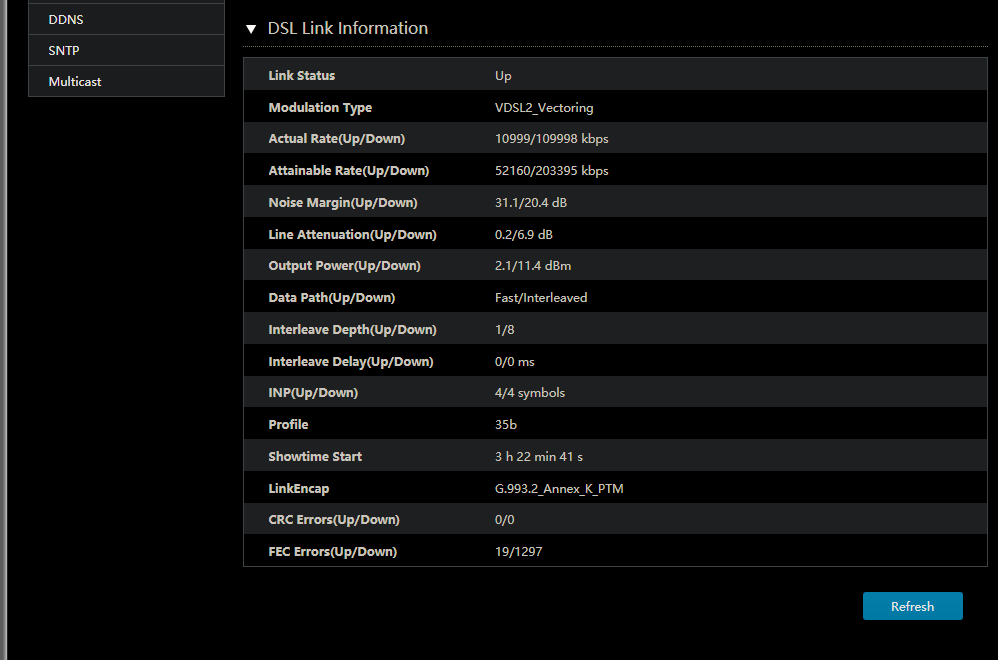Select the Attainable Rate(Up/Down) label
Viewport: 998px width, 660px height.
(349, 171)
